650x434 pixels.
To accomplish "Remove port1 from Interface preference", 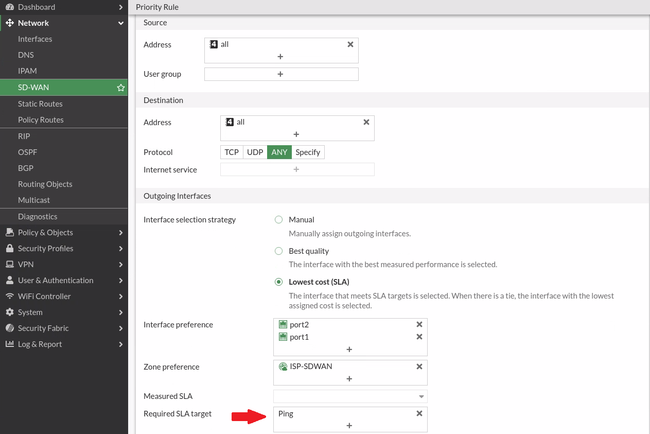I will [419, 337].
